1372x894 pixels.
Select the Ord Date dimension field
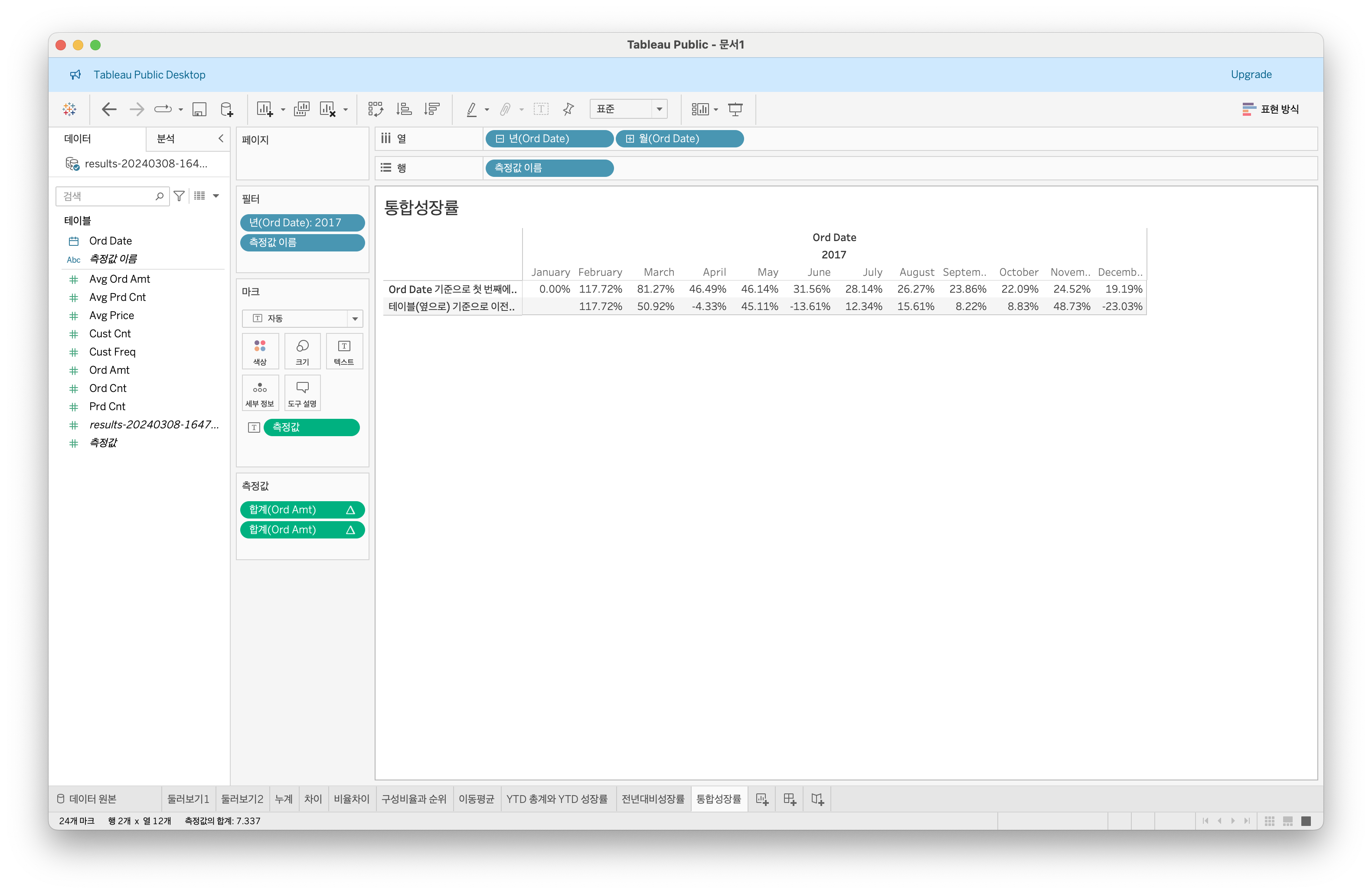coord(111,241)
